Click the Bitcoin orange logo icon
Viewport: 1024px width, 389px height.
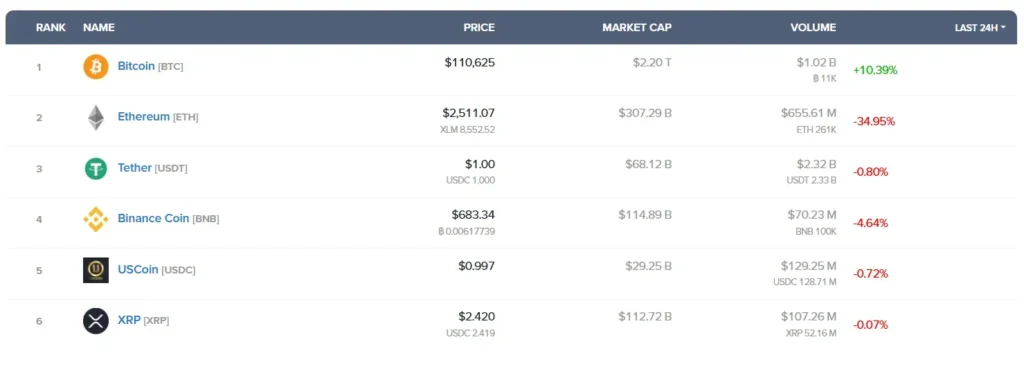pyautogui.click(x=96, y=67)
